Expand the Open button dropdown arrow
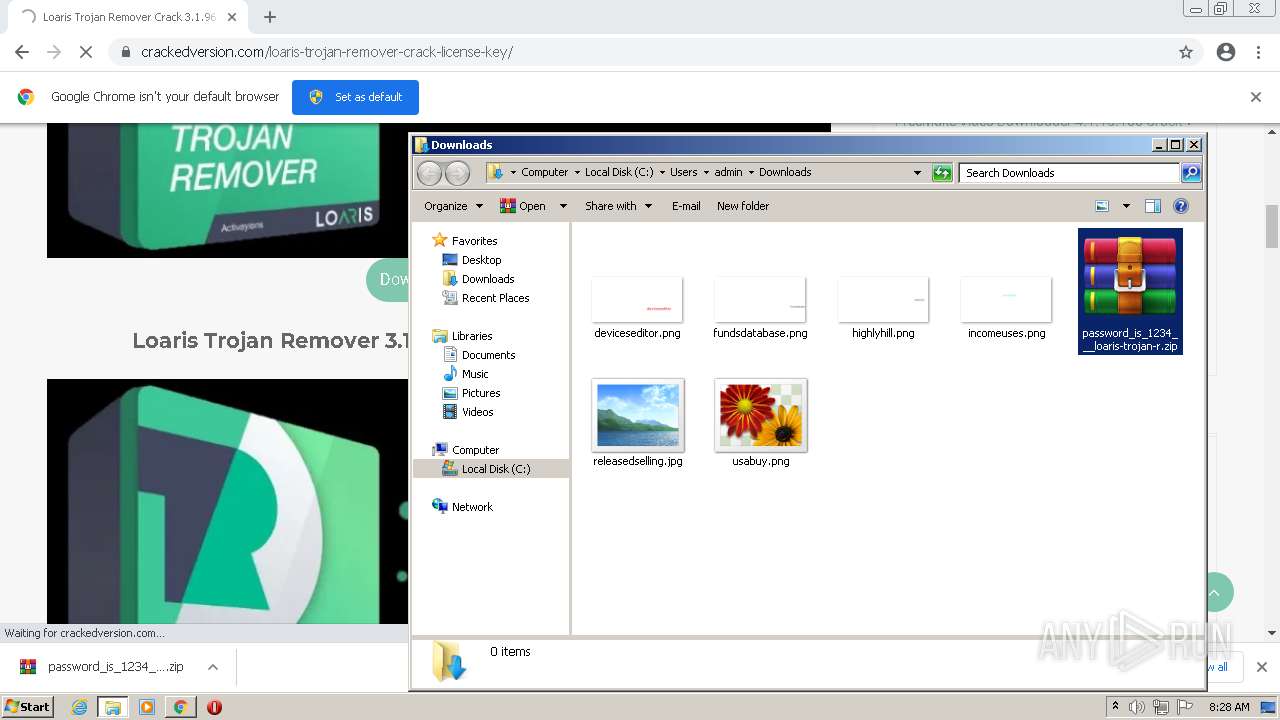The image size is (1280, 720). click(x=563, y=206)
